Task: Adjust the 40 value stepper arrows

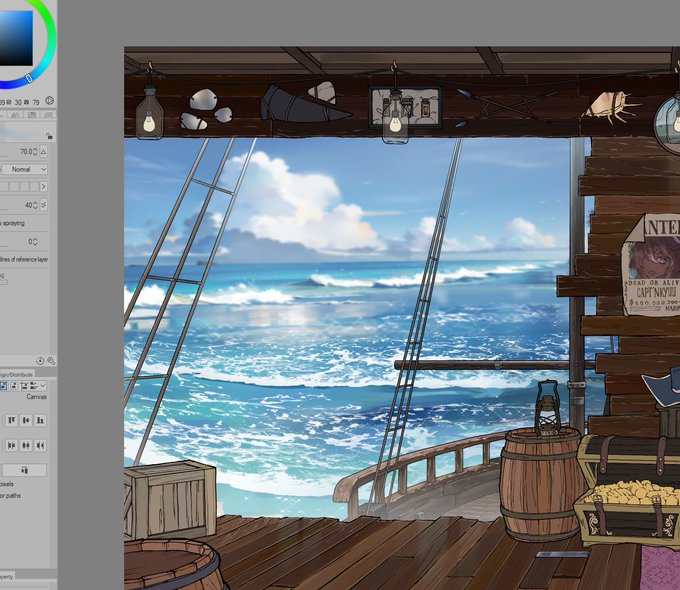Action: [x=36, y=205]
